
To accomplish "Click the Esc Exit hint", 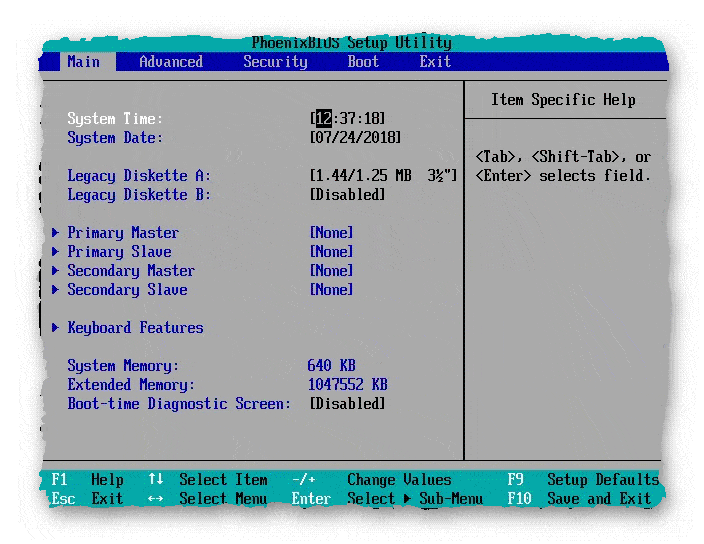I will 88,499.
